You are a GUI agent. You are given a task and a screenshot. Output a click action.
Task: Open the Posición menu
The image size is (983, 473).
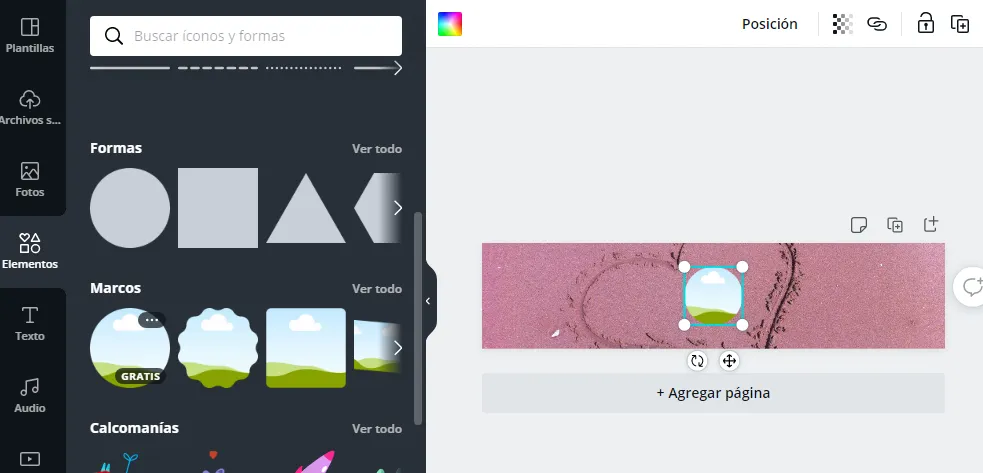point(769,24)
